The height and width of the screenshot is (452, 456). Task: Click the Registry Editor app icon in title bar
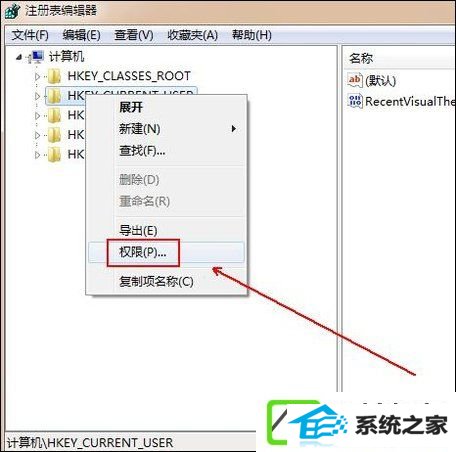(12, 11)
